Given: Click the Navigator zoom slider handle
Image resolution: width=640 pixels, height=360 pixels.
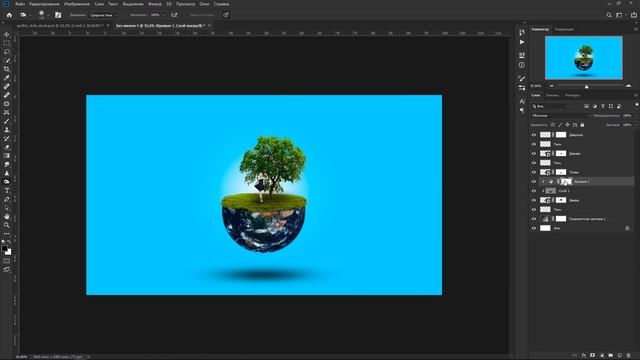Looking at the screenshot, I should point(587,86).
